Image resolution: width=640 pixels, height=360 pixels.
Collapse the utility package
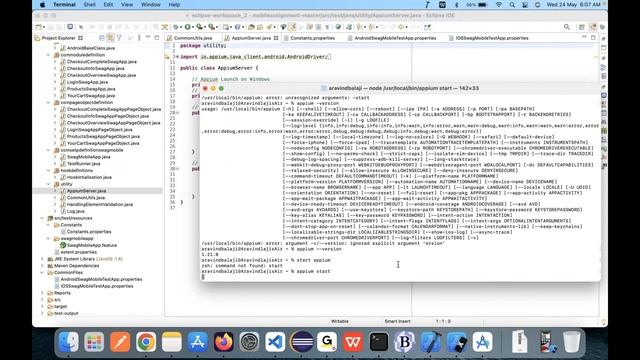pyautogui.click(x=49, y=184)
